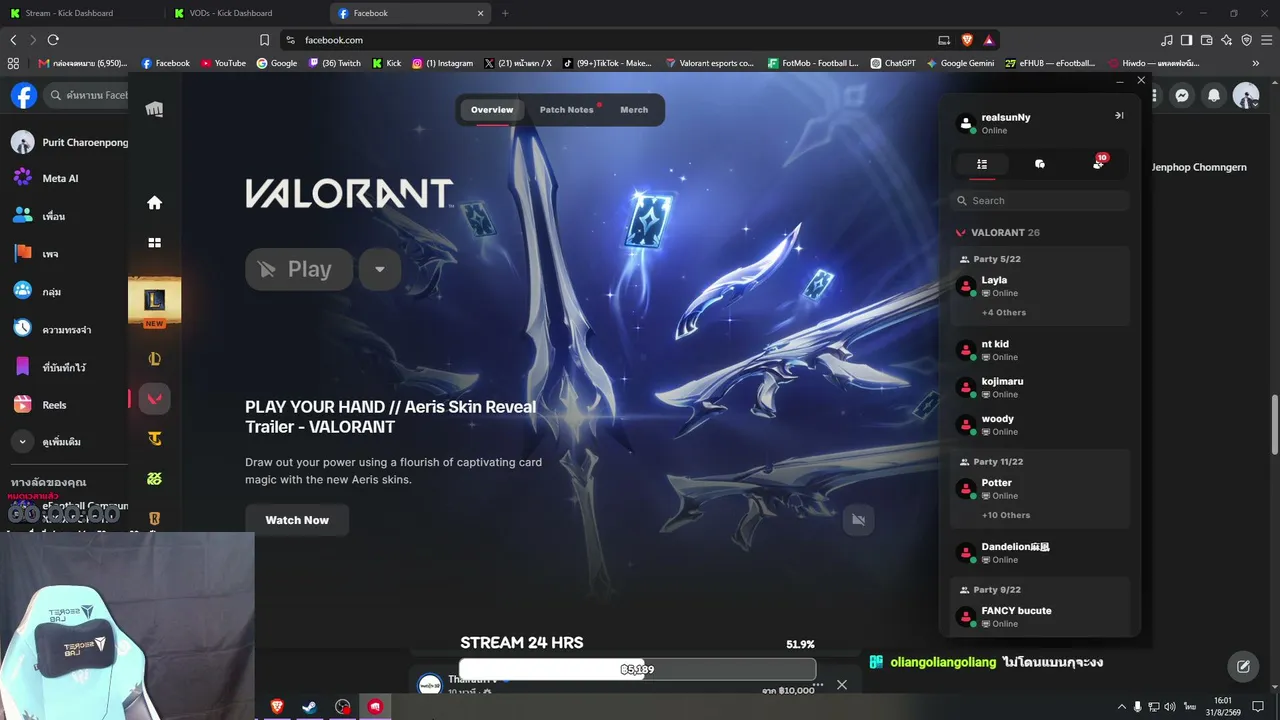Open the ChatGPT bookmark

tap(893, 63)
